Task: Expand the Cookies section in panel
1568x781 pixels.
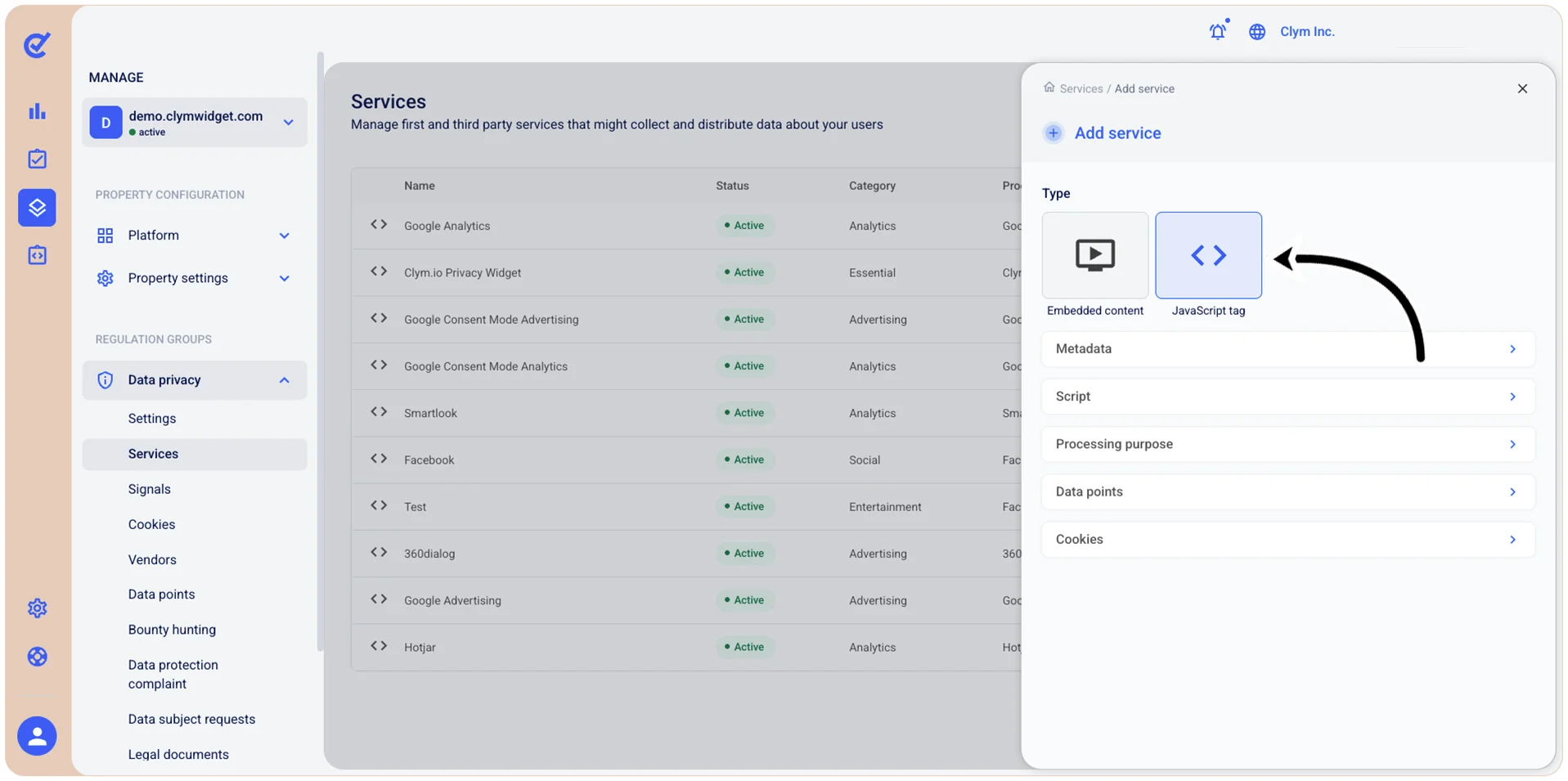Action: click(x=1287, y=540)
